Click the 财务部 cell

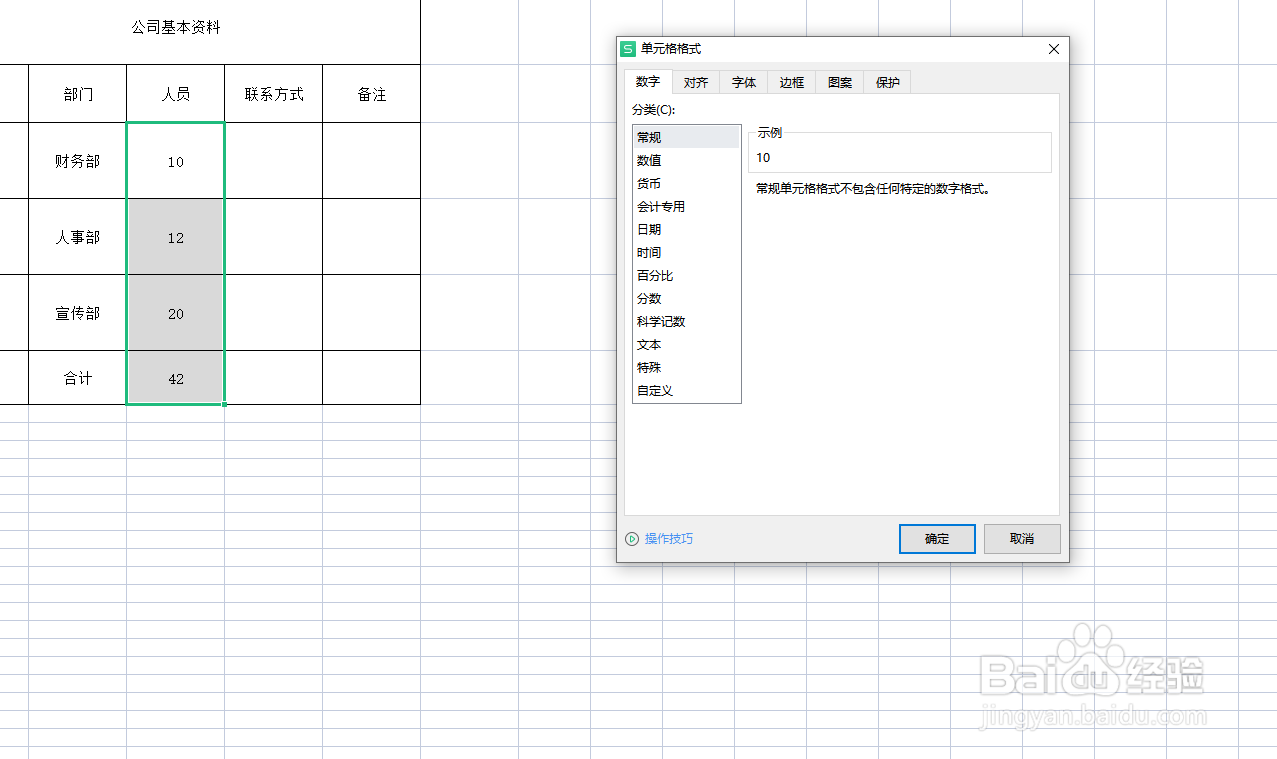(78, 161)
